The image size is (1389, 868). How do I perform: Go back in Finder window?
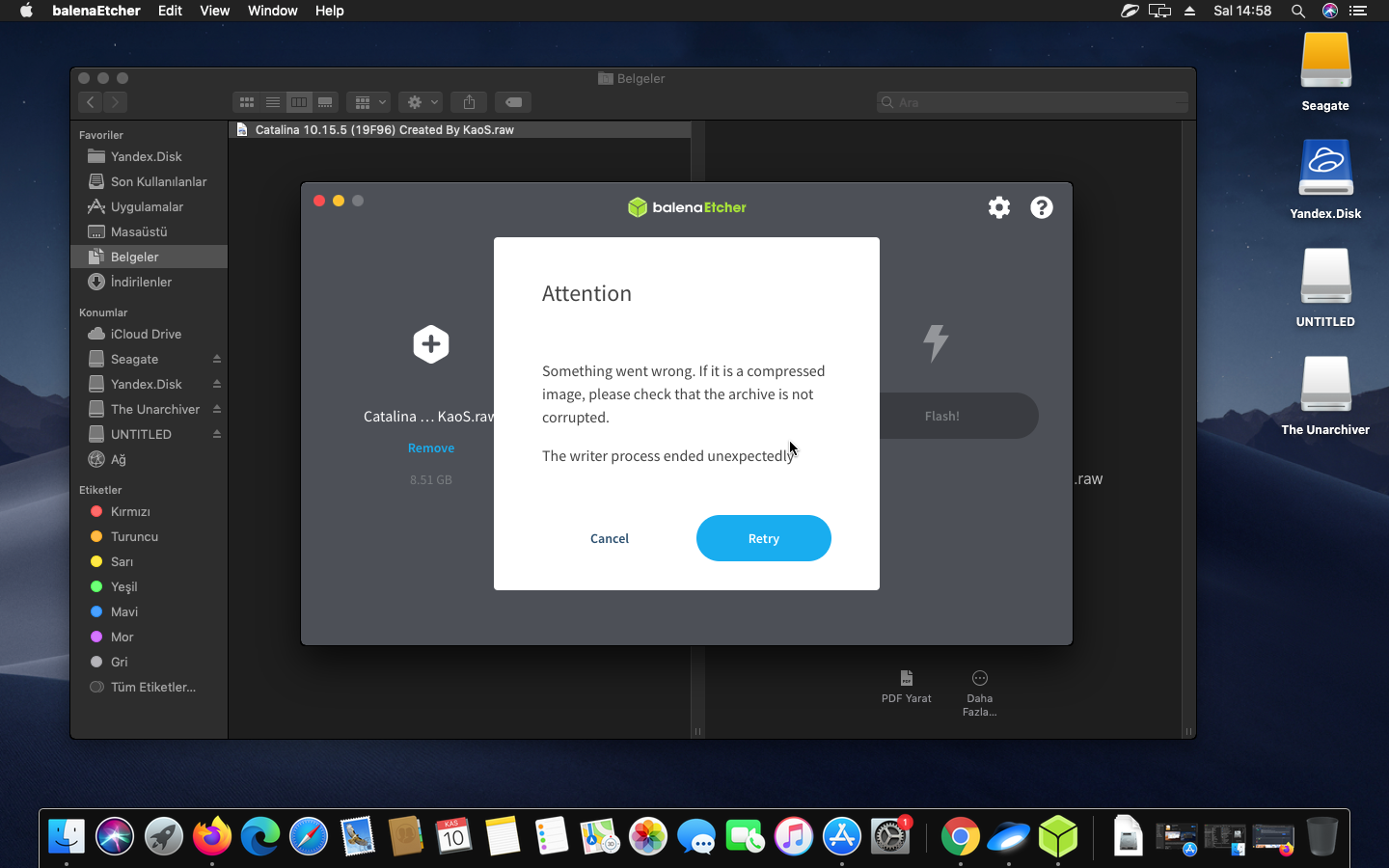(90, 102)
